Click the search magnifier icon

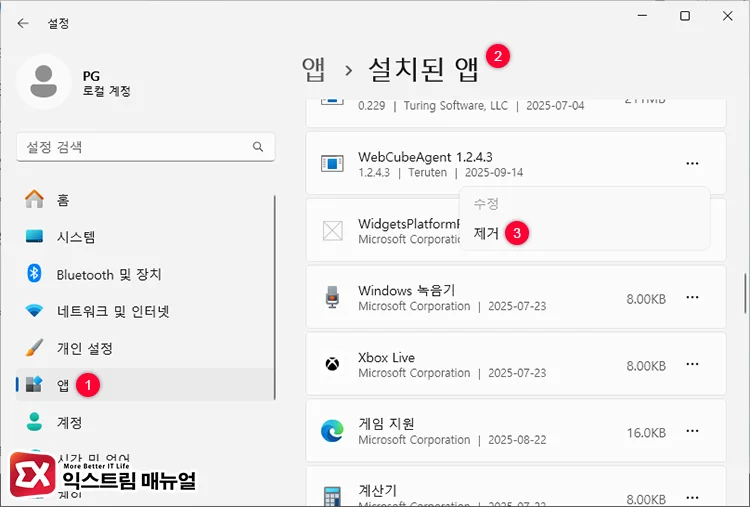coord(258,147)
